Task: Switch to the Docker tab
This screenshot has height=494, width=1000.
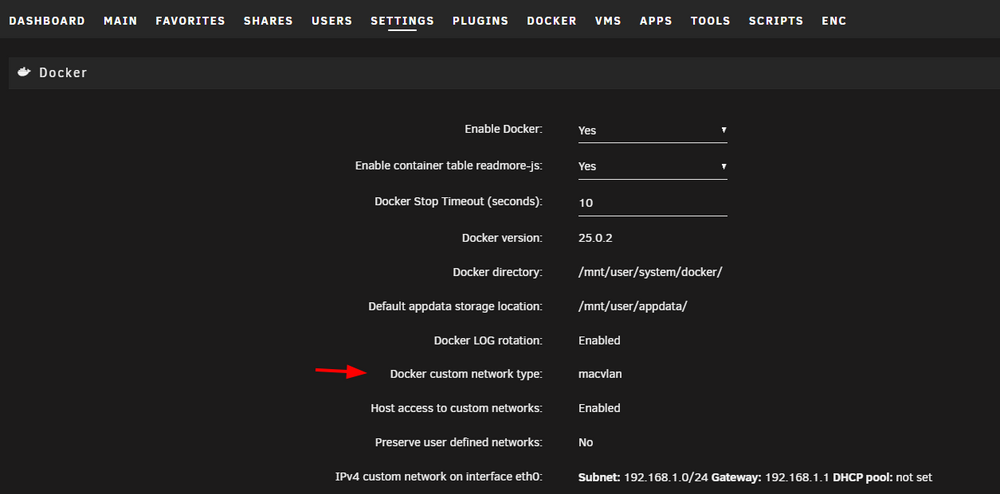Action: point(552,21)
